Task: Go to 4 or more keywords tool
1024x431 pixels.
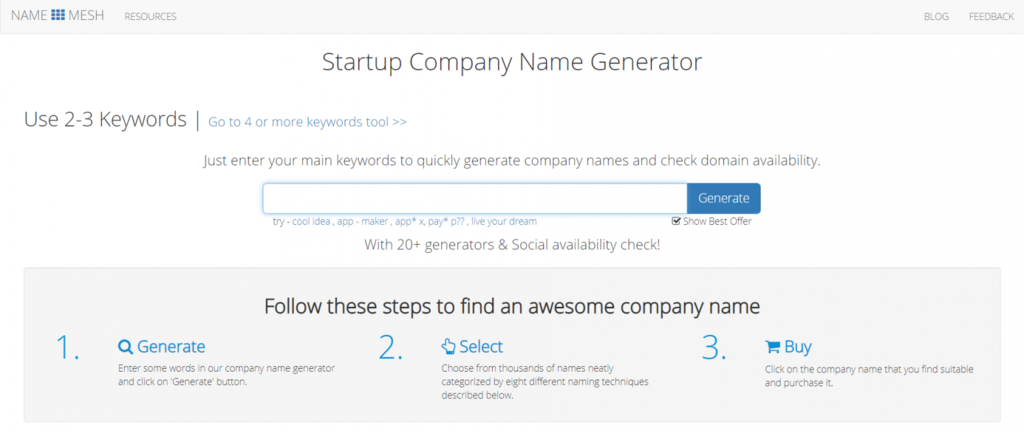Action: tap(308, 122)
